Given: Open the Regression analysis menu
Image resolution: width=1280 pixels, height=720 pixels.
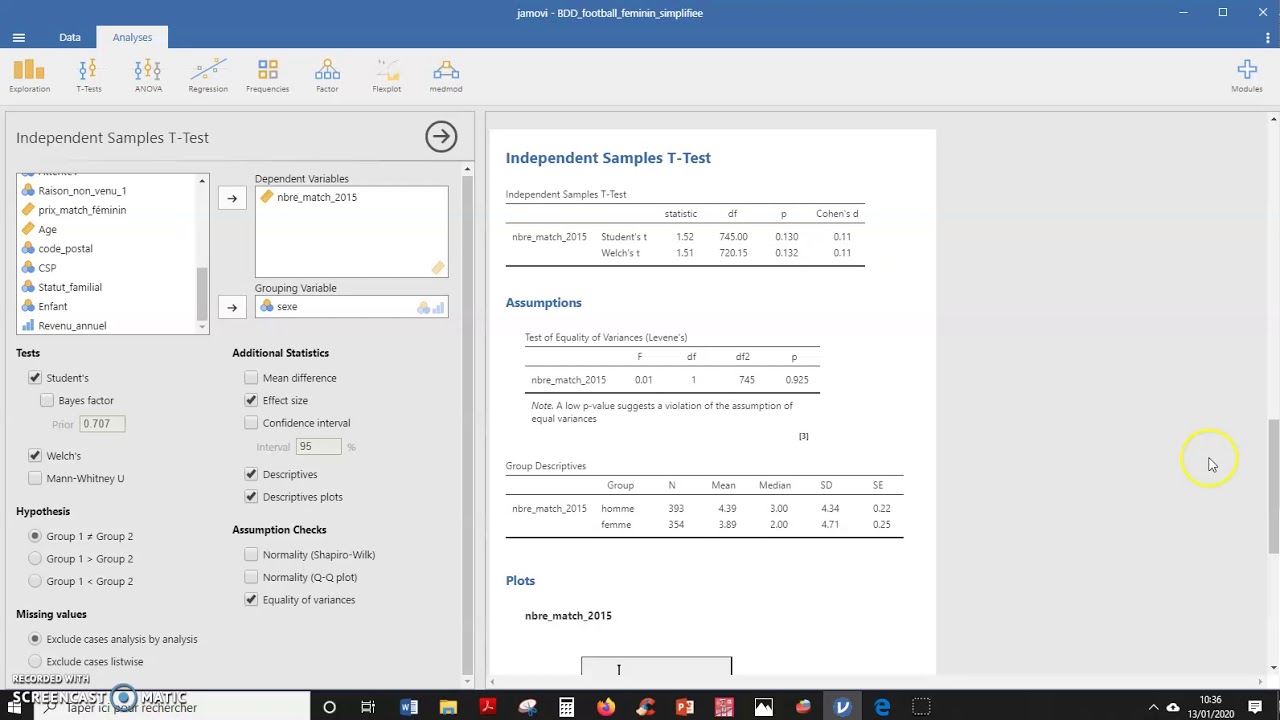Looking at the screenshot, I should pyautogui.click(x=208, y=75).
